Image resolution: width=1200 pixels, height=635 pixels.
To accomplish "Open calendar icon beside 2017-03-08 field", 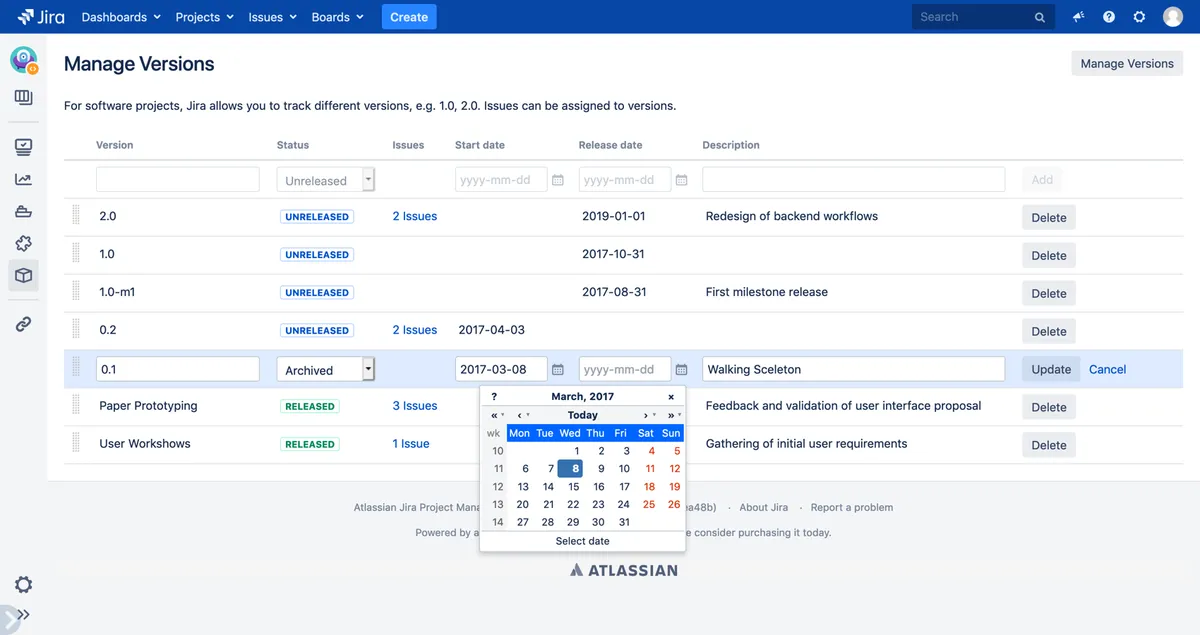I will [558, 369].
